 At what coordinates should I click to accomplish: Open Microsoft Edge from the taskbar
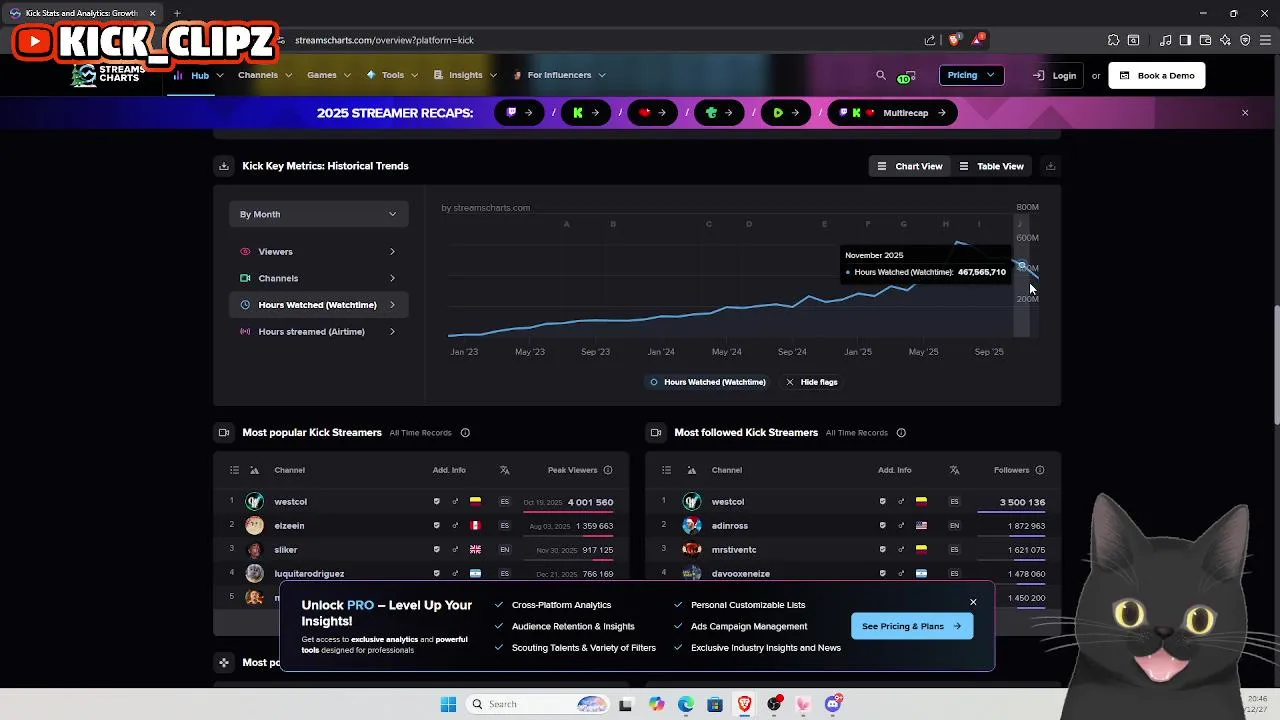pyautogui.click(x=686, y=704)
